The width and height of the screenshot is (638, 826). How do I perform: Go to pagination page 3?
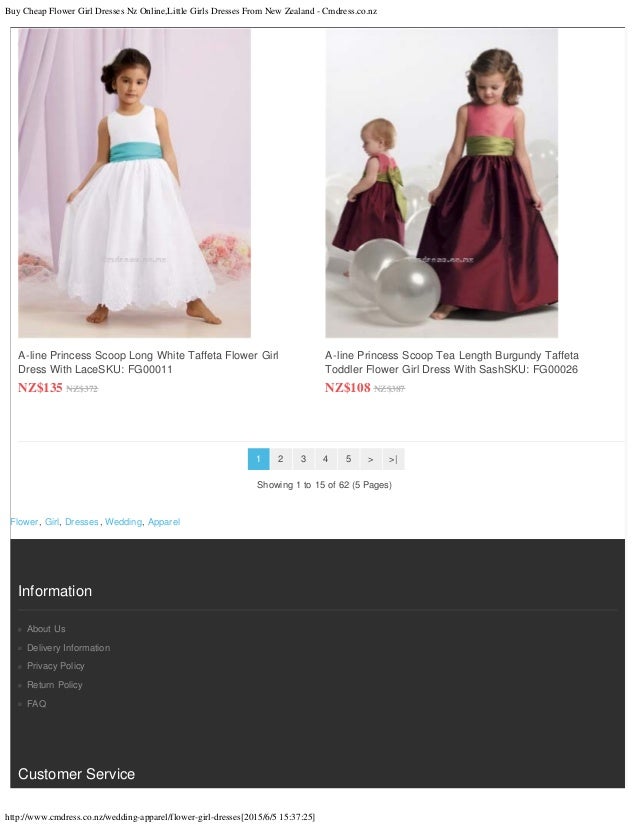(303, 459)
